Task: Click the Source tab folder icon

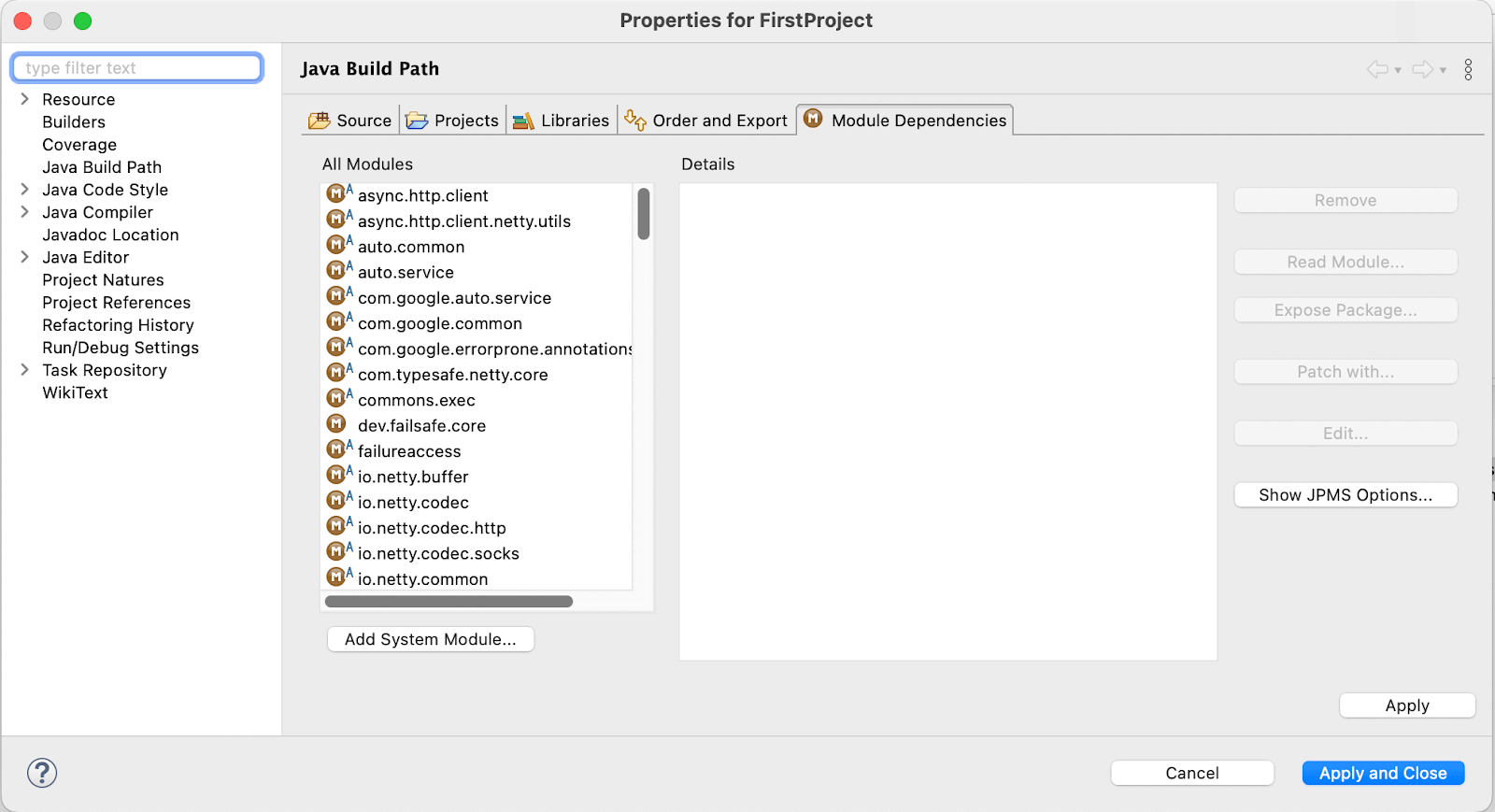Action: (320, 121)
